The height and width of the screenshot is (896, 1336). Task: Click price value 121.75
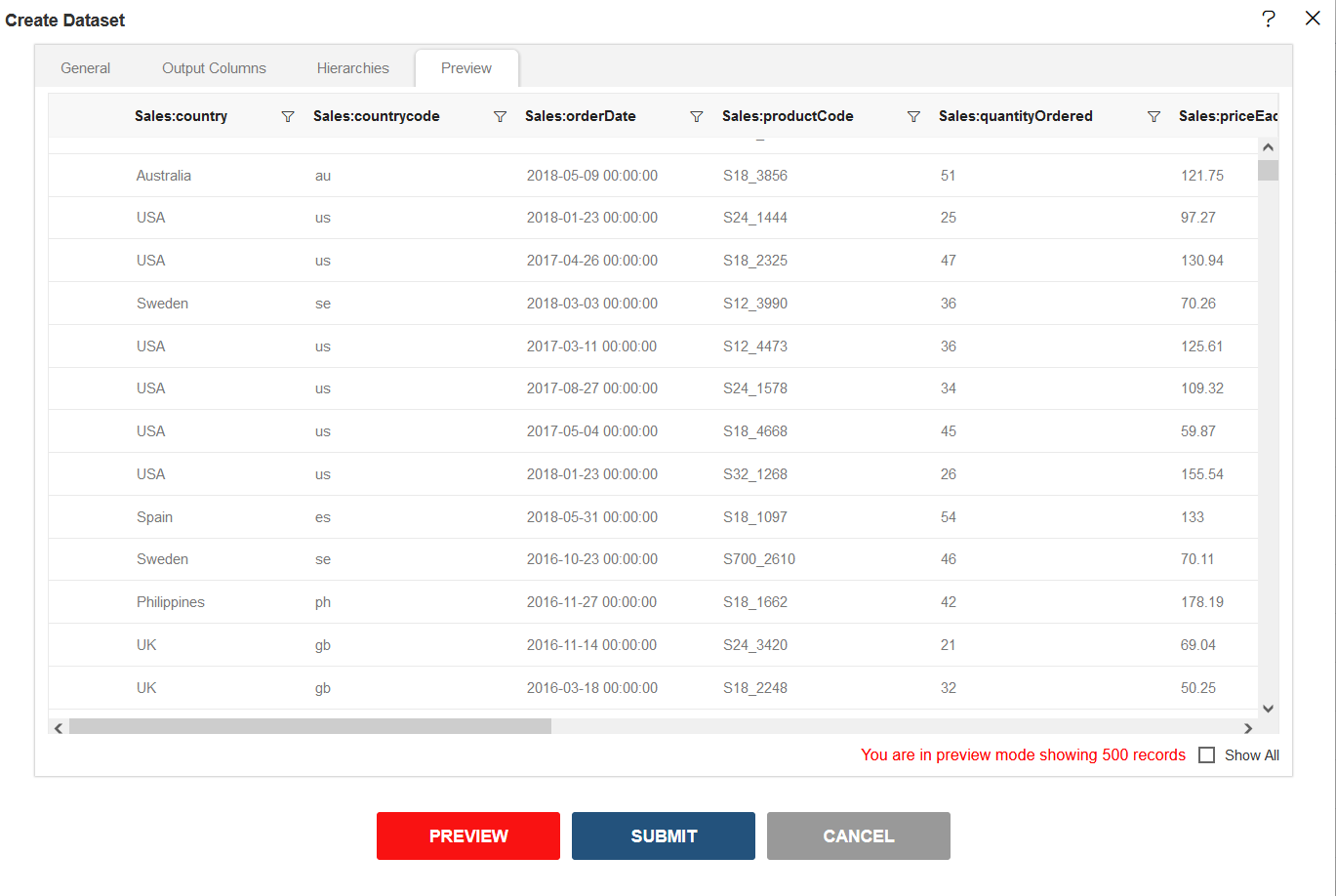(x=1202, y=176)
